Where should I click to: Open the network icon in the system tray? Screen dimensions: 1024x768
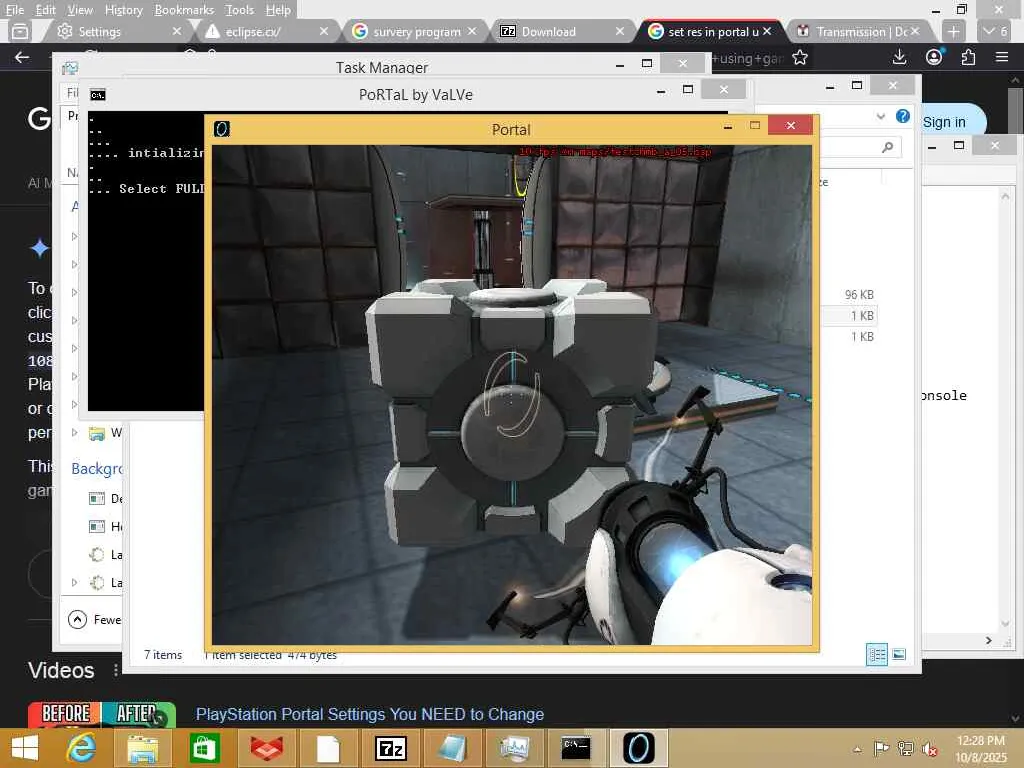pos(905,748)
